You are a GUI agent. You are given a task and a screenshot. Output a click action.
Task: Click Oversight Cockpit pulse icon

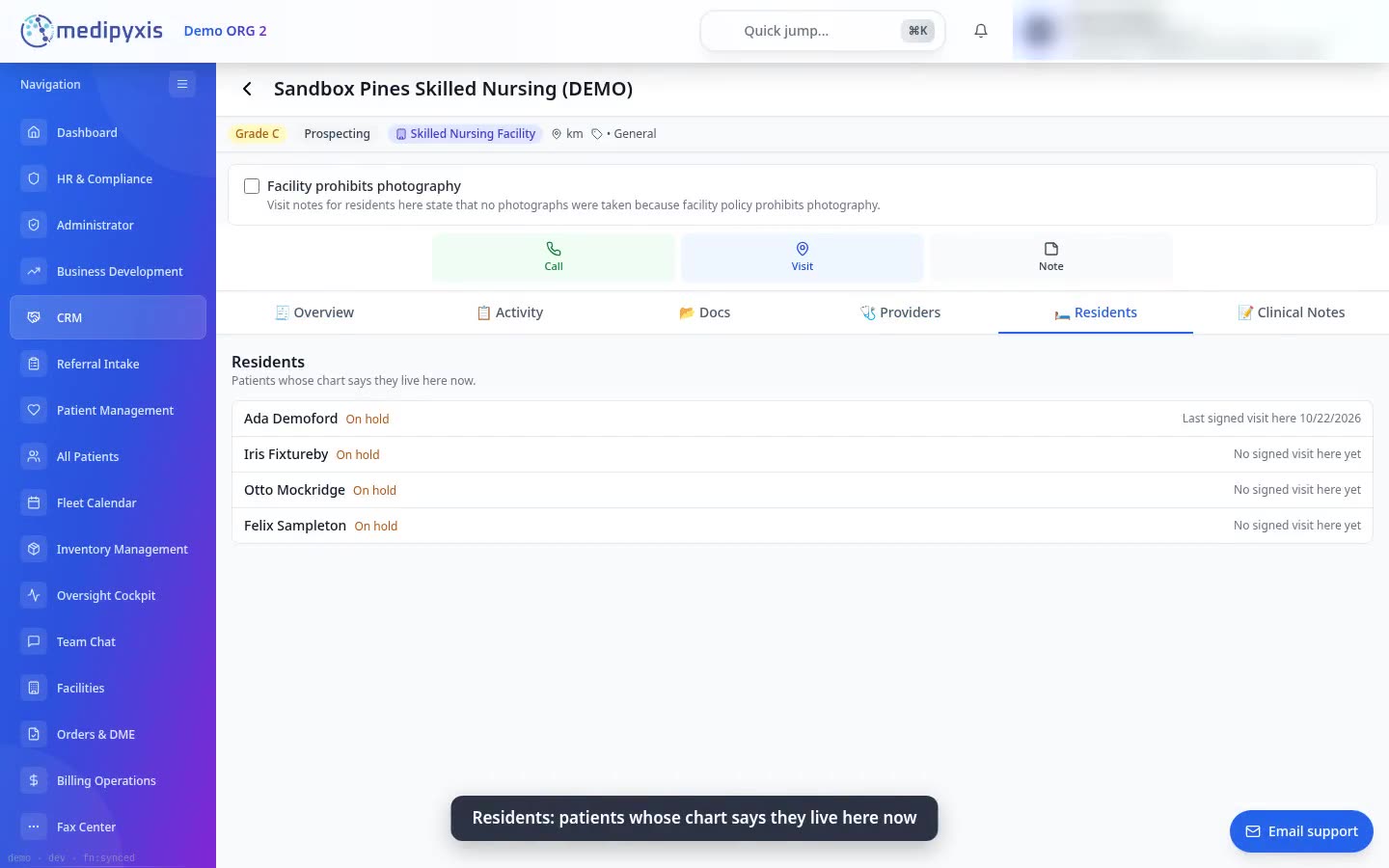(34, 595)
